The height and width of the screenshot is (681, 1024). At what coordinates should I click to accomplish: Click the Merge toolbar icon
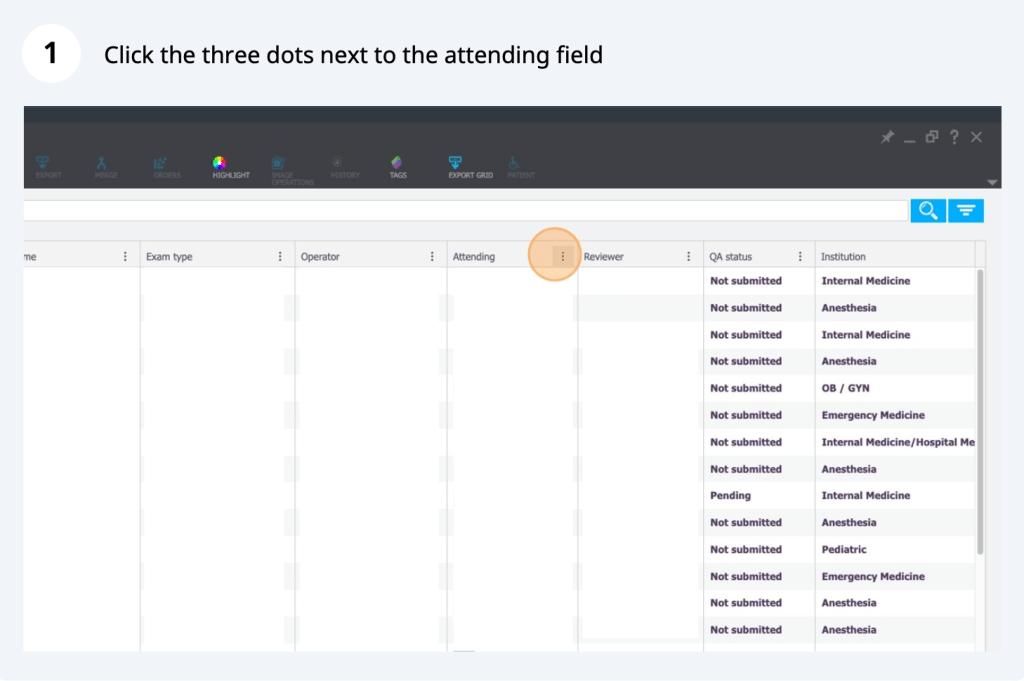point(101,164)
